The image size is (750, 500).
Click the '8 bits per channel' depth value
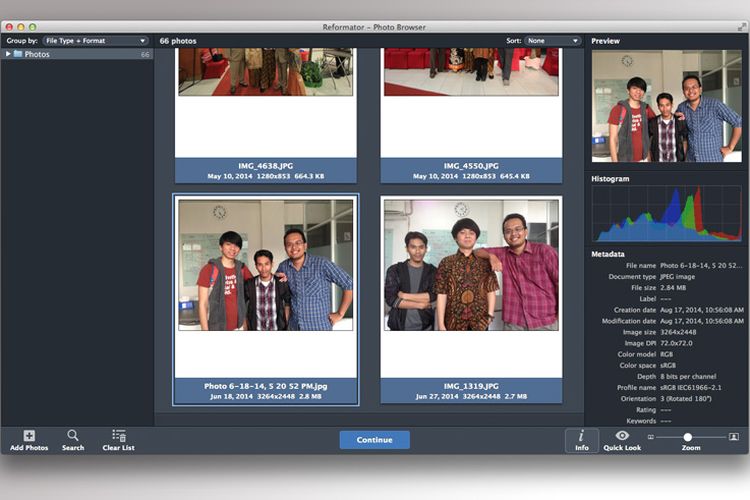688,377
